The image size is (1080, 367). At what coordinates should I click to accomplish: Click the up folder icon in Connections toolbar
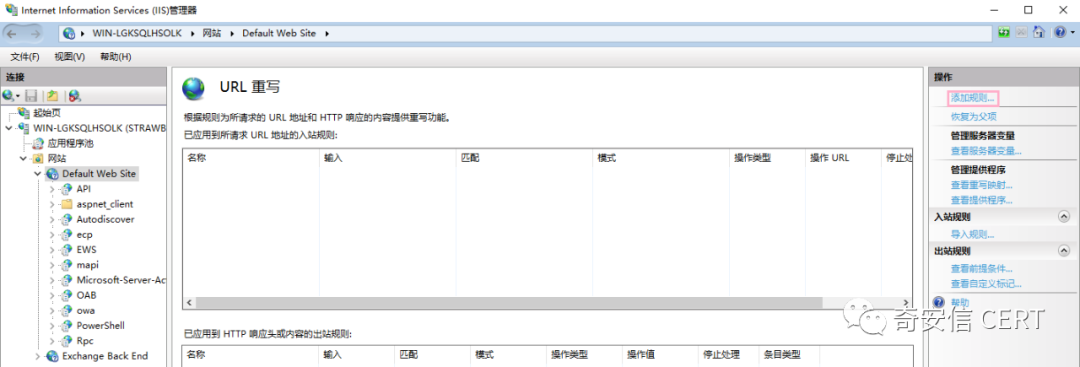pyautogui.click(x=52, y=96)
